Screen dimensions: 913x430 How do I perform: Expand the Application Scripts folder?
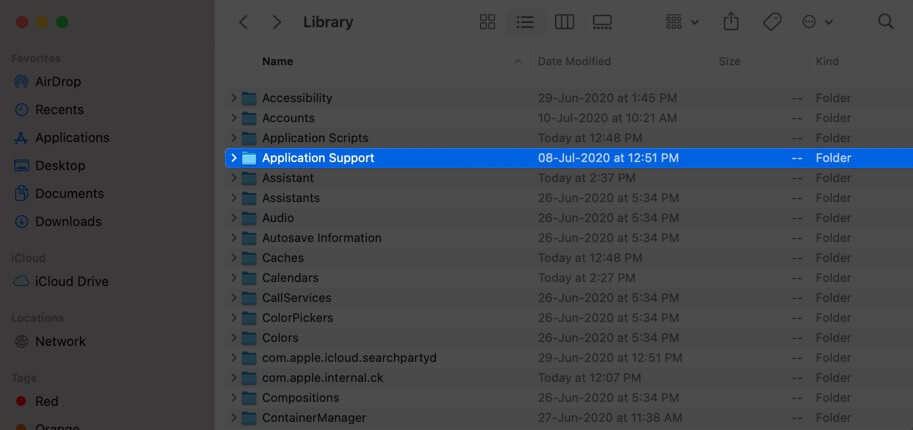click(233, 138)
